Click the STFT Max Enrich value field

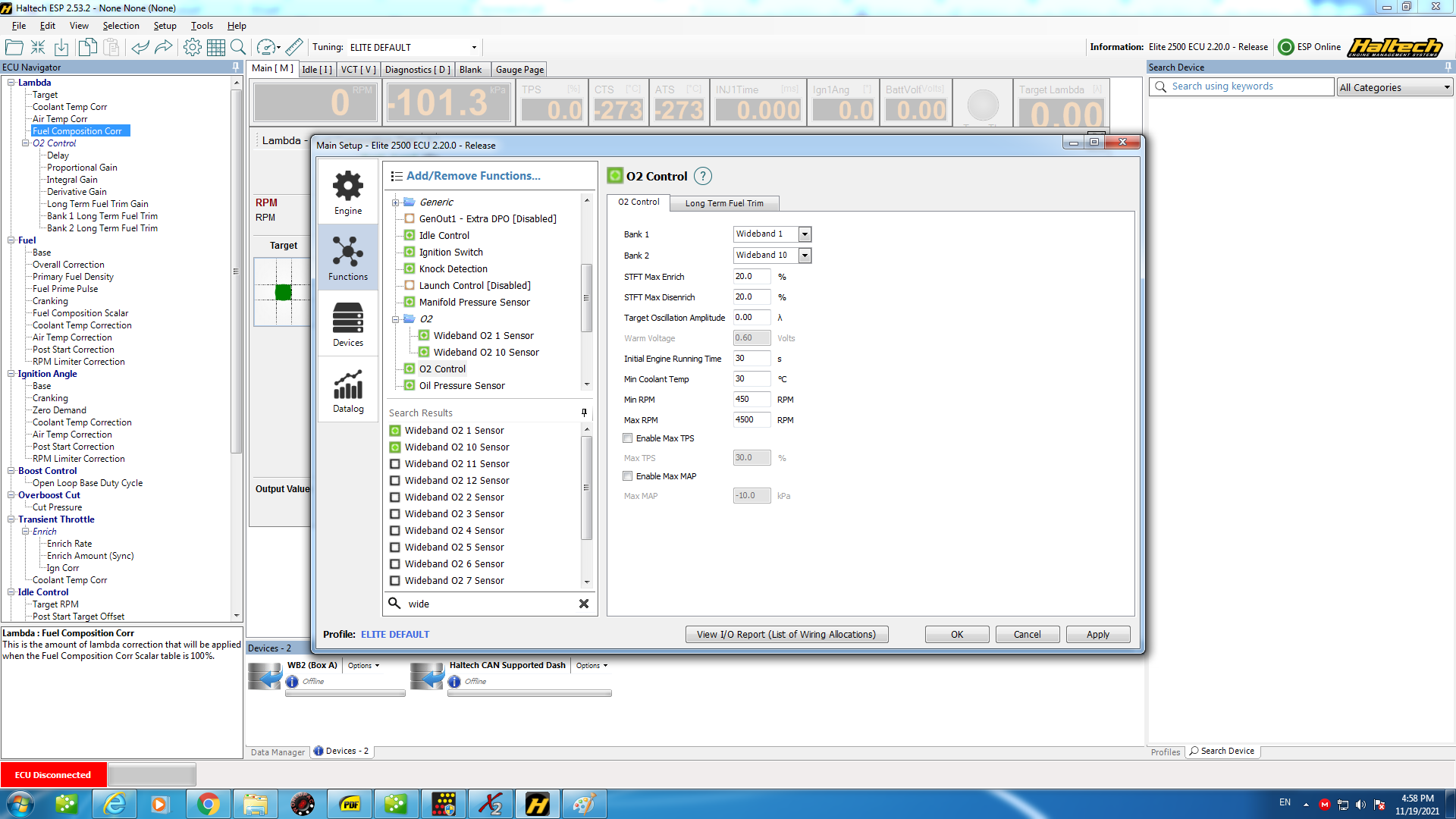tap(752, 277)
